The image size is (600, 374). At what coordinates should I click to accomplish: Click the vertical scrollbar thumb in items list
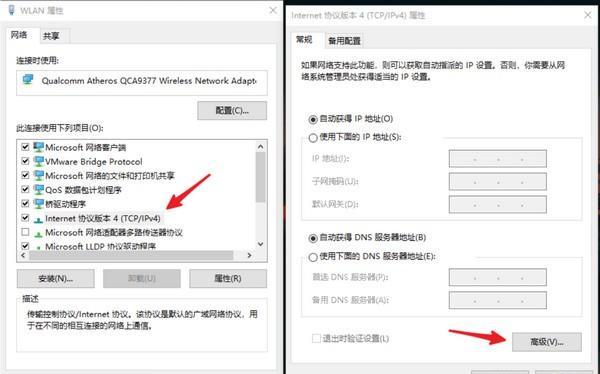261,177
